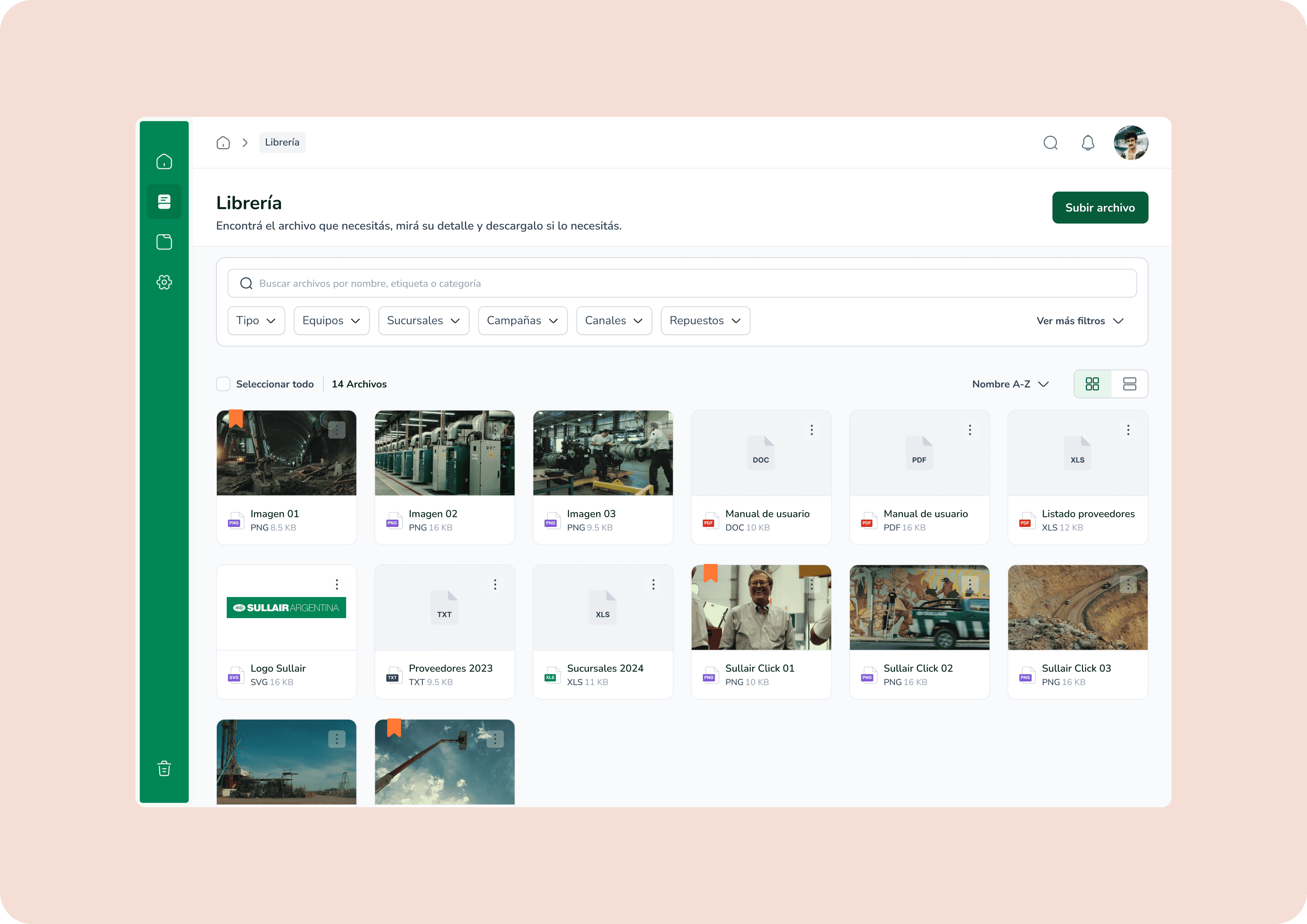The width and height of the screenshot is (1307, 924).
Task: Click the search magnifier in top bar
Action: [1050, 143]
